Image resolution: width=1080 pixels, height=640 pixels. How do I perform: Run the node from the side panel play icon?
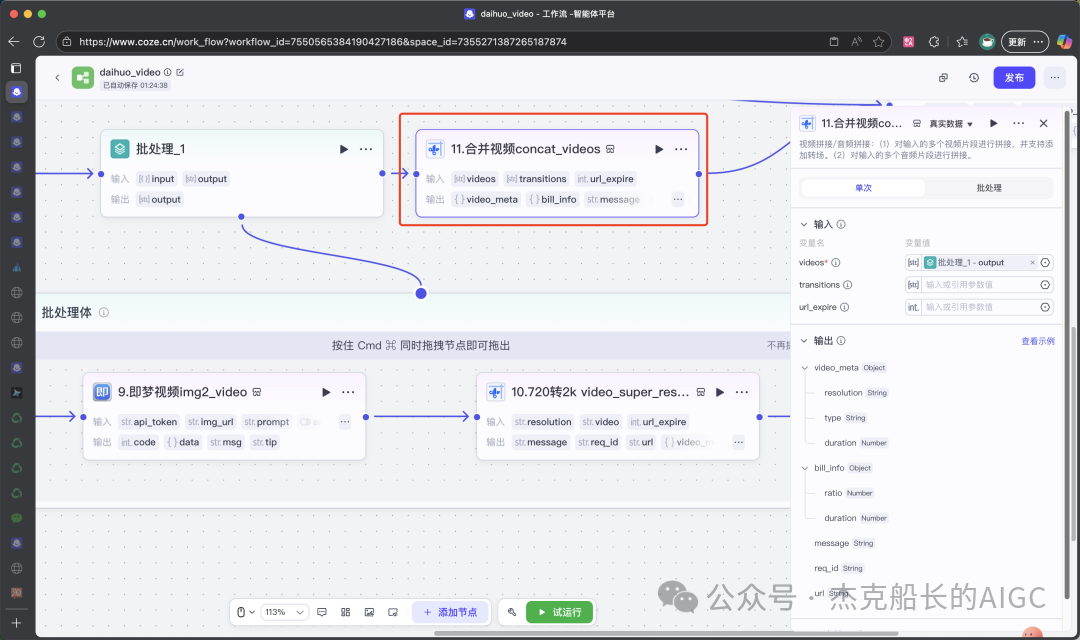point(993,123)
